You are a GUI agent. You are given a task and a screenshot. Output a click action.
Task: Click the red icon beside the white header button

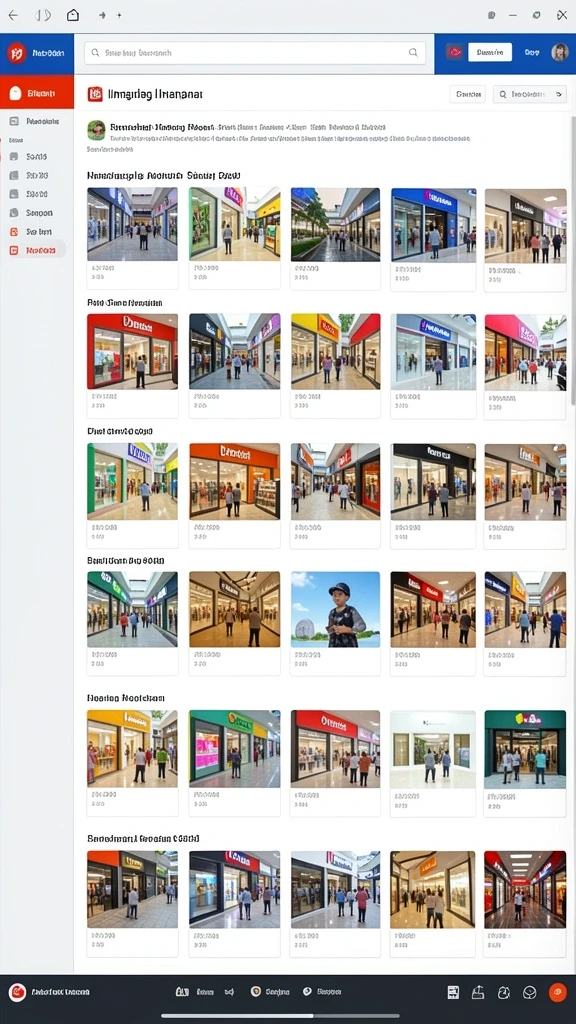(x=455, y=53)
